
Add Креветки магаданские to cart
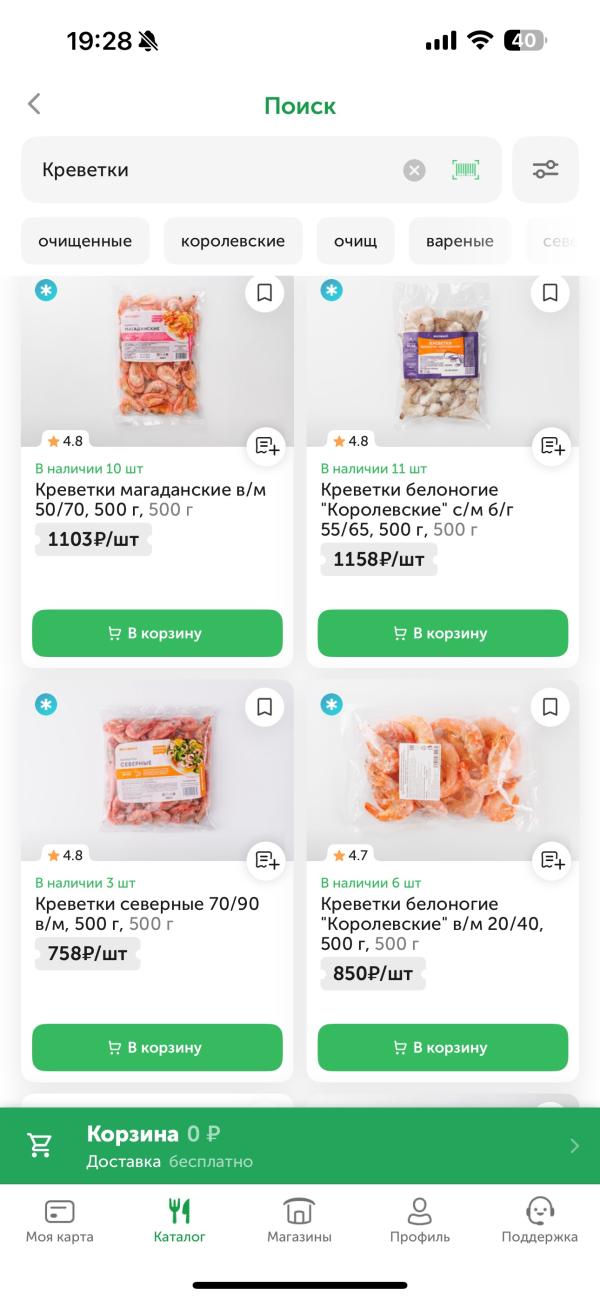(157, 633)
